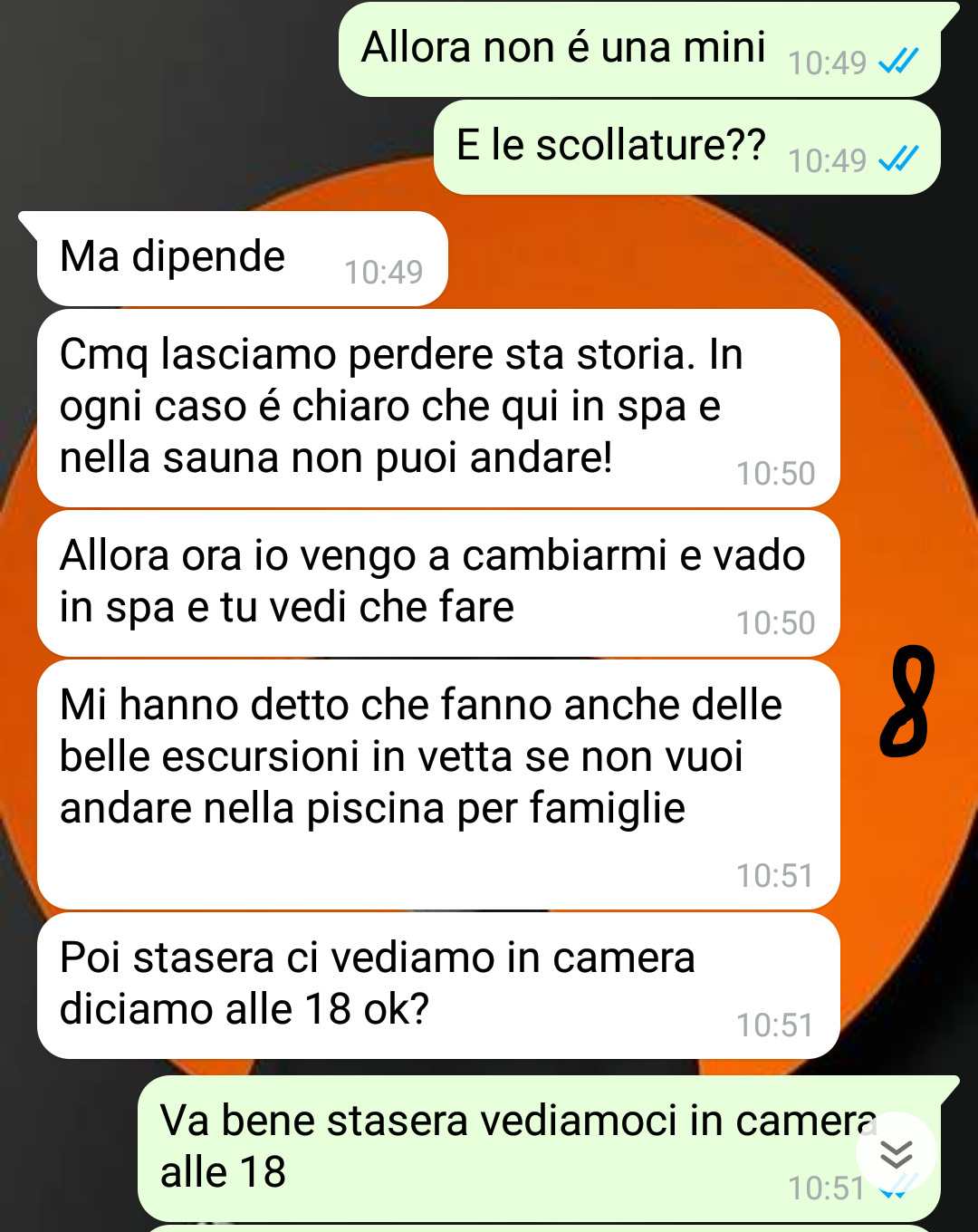
Task: Tap message about 'belle escursioni in vetta'
Action: click(x=438, y=784)
